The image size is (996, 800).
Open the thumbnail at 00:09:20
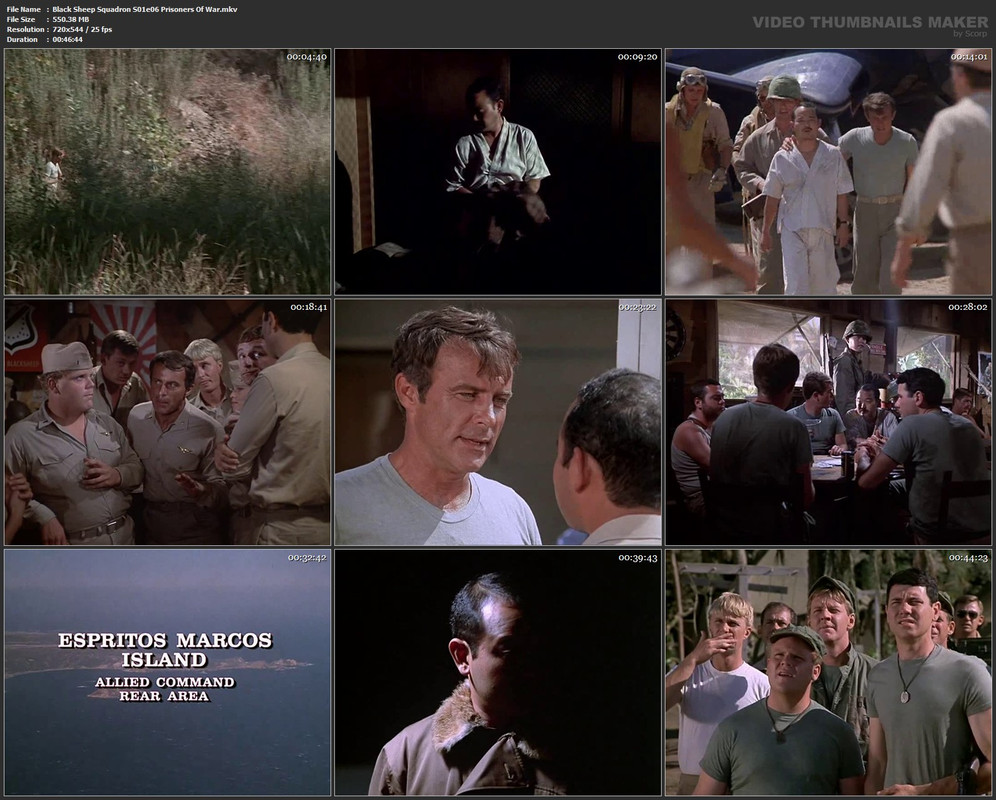(498, 172)
